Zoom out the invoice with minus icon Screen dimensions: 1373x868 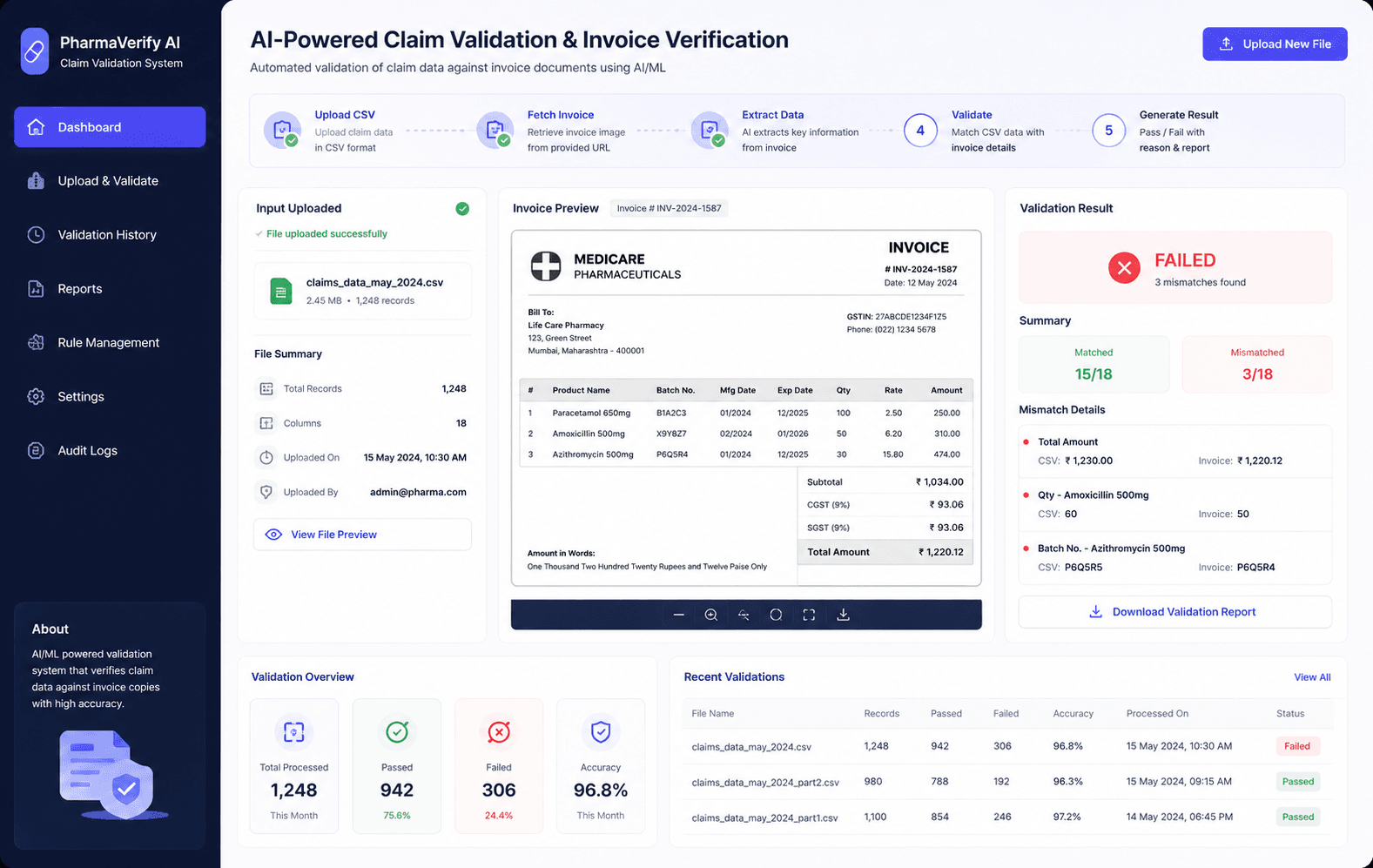click(x=678, y=615)
